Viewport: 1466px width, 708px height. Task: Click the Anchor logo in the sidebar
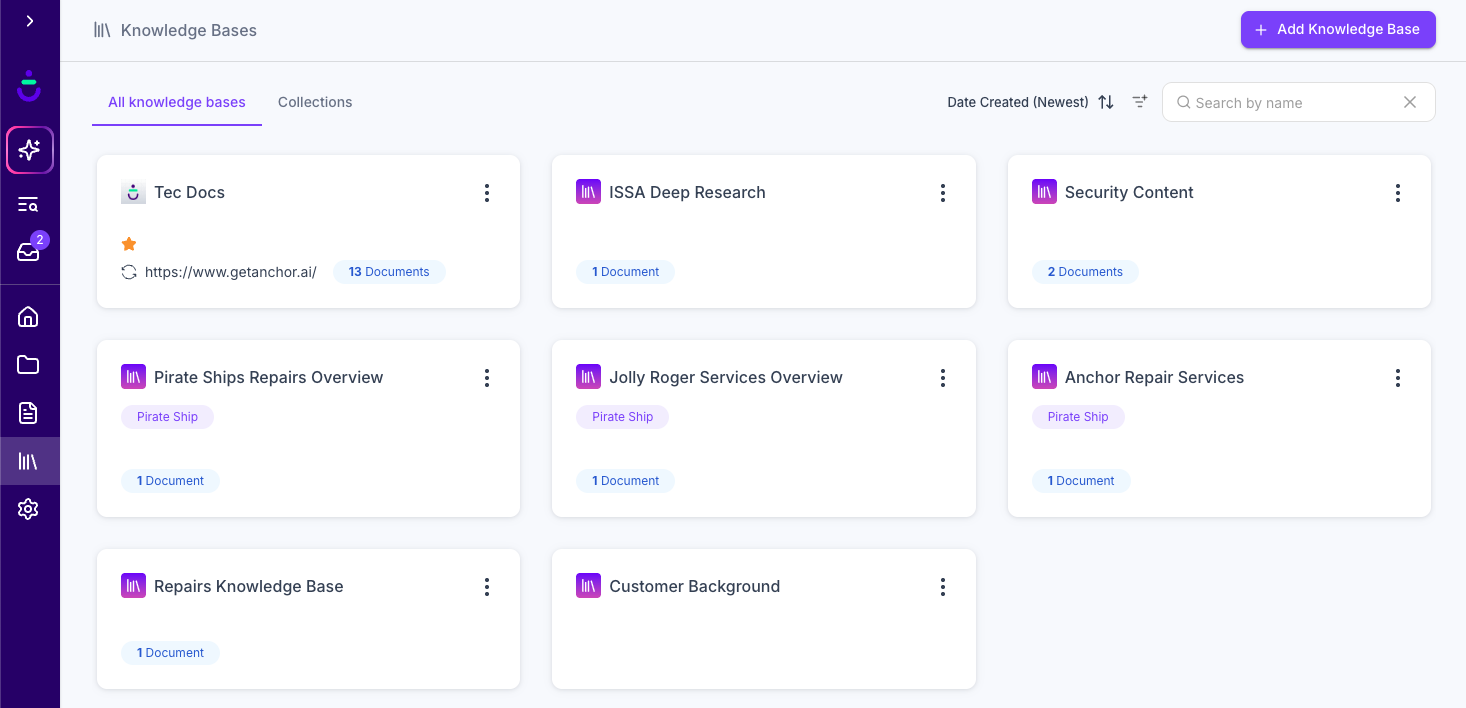coord(30,86)
